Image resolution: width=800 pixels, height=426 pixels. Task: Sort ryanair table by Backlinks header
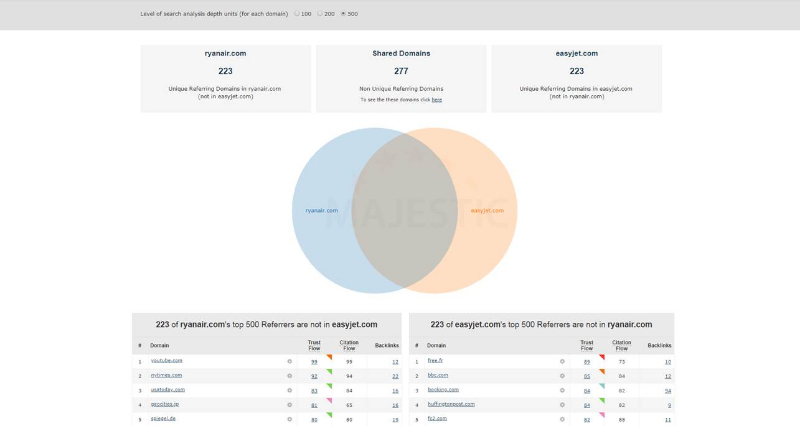point(387,345)
